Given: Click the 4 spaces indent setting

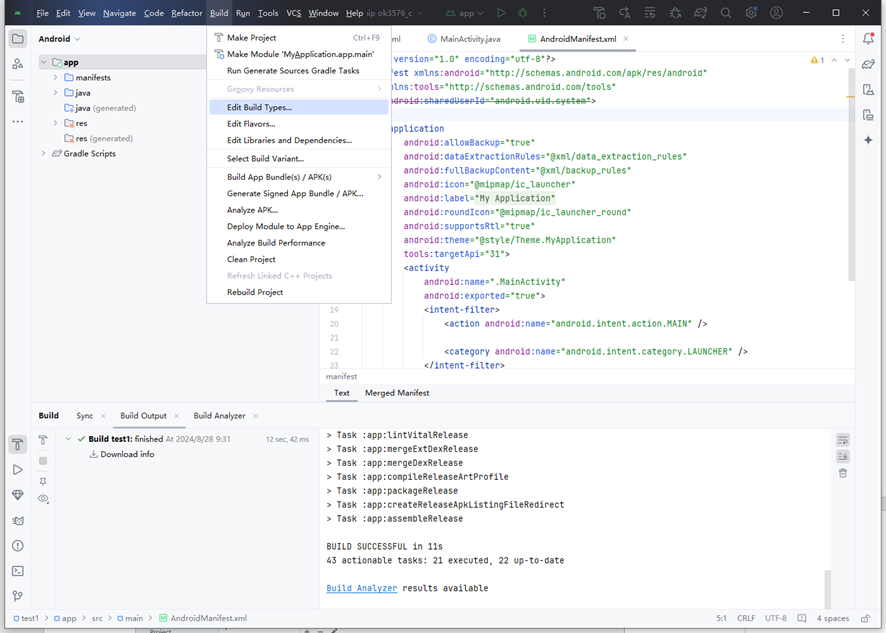Looking at the screenshot, I should 832,618.
